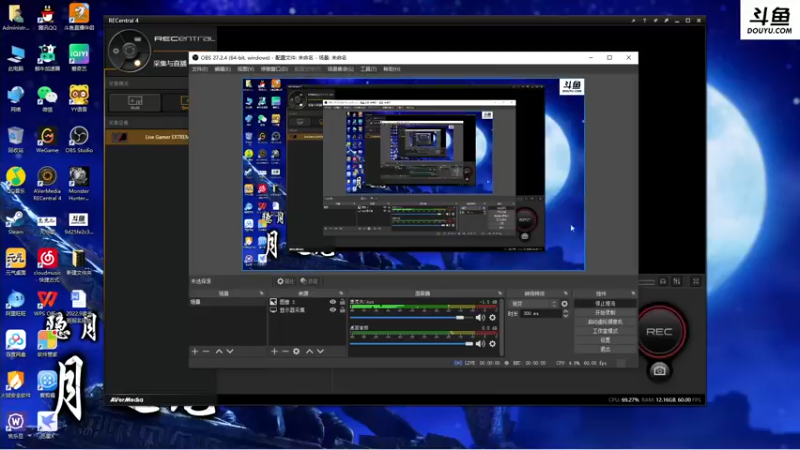Add a scene with the 场景 panel plus icon
This screenshot has height=450, width=800.
[194, 351]
